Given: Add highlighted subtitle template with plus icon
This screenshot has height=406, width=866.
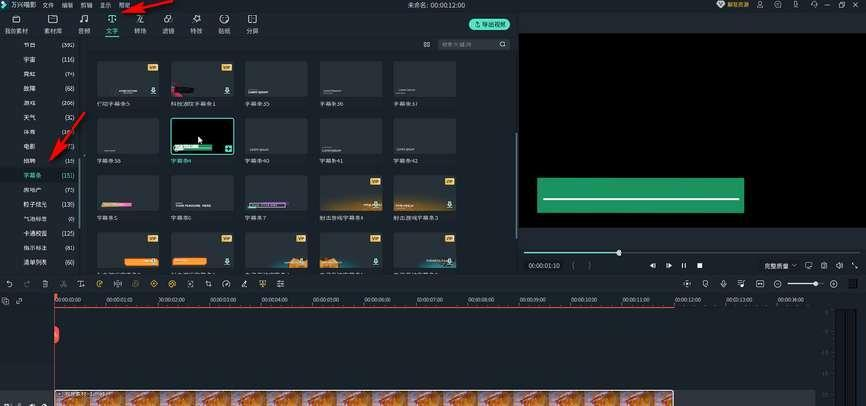Looking at the screenshot, I should [229, 149].
